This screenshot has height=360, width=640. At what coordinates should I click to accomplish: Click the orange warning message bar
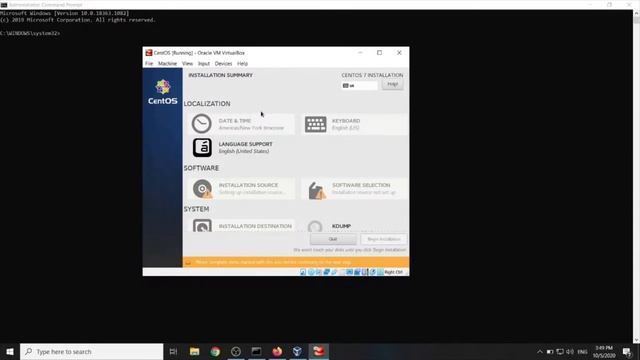tap(296, 262)
